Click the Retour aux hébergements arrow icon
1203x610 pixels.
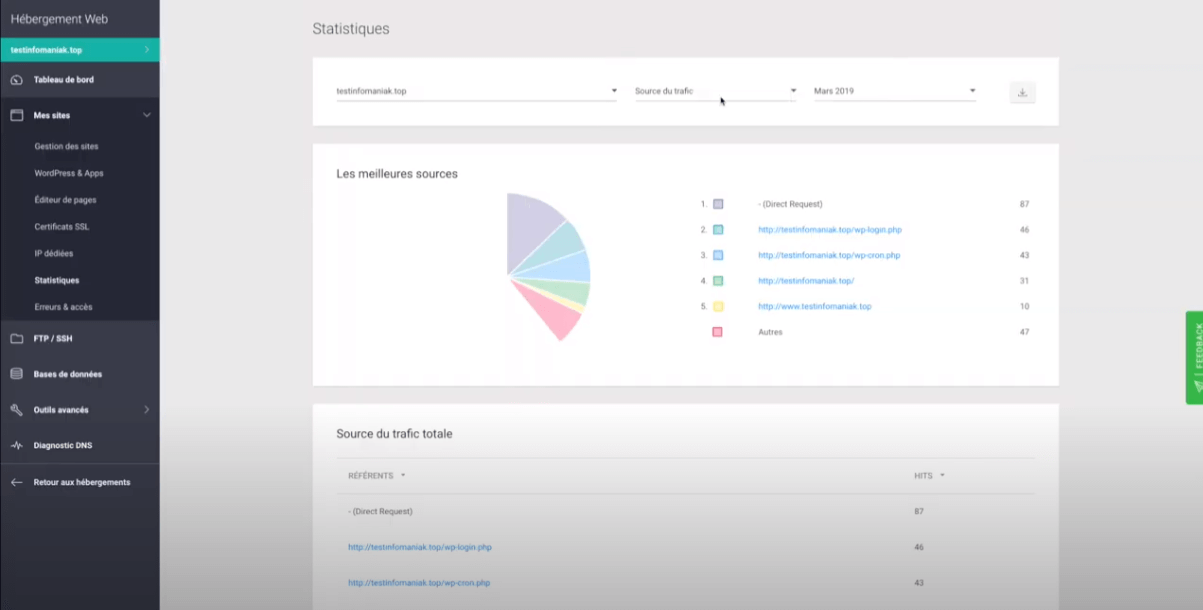[x=16, y=482]
